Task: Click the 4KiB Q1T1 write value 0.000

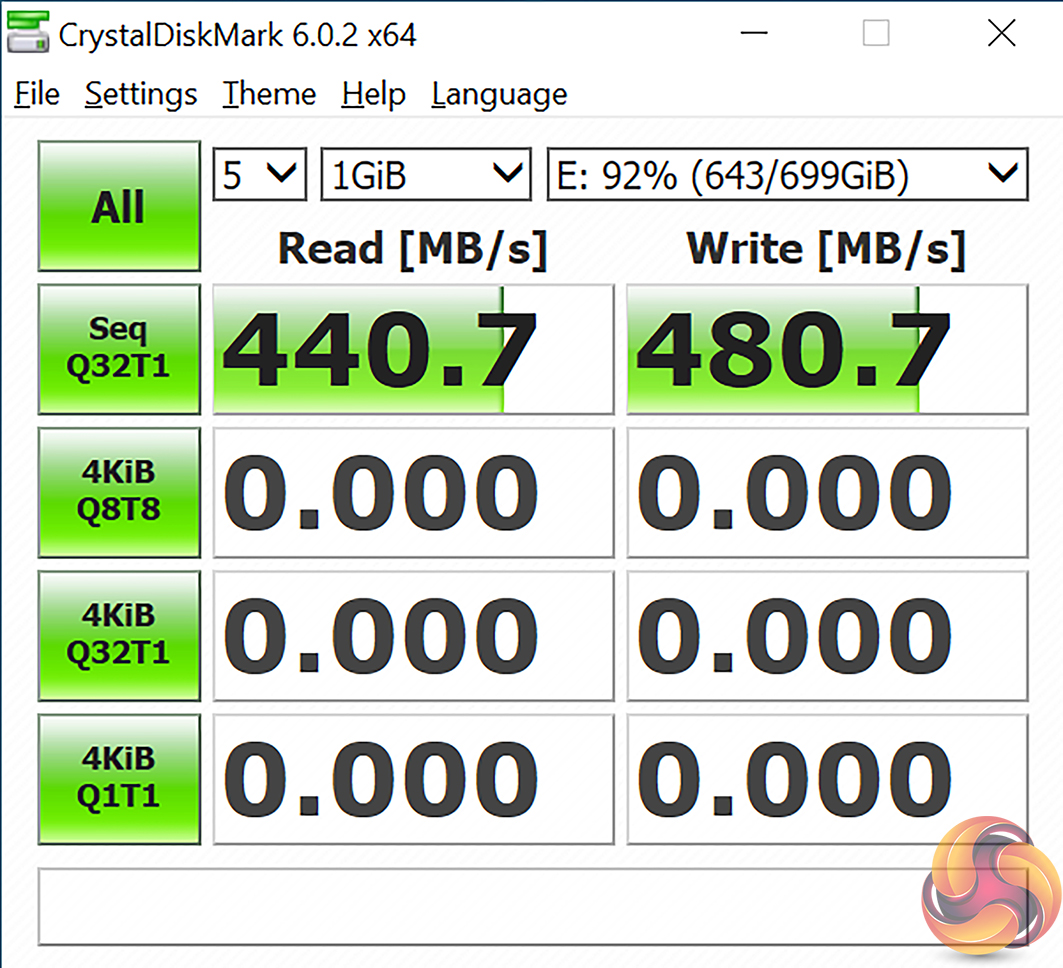Action: click(x=827, y=780)
